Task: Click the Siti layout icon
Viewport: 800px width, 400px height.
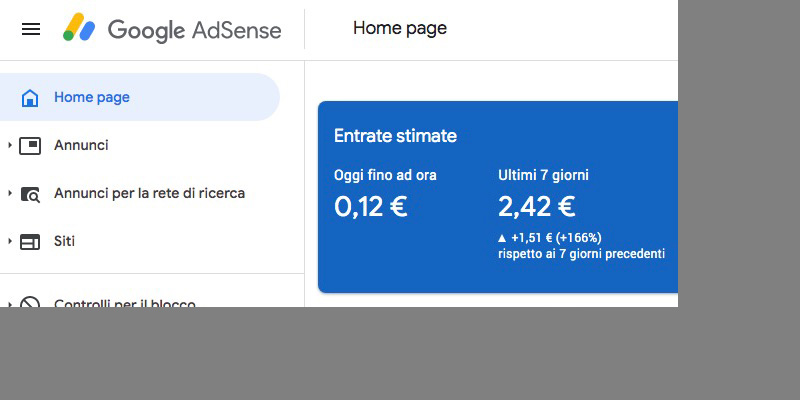Action: [30, 242]
